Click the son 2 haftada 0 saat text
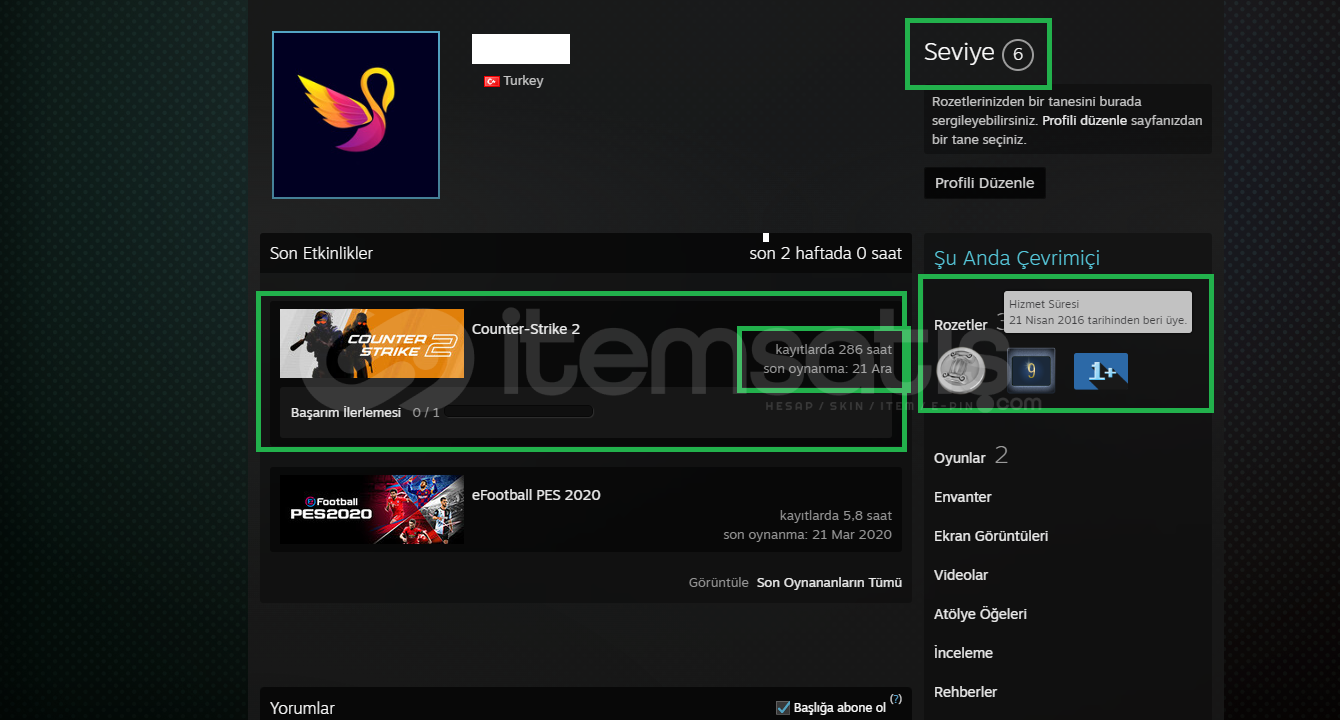The width and height of the screenshot is (1340, 720). 826,254
